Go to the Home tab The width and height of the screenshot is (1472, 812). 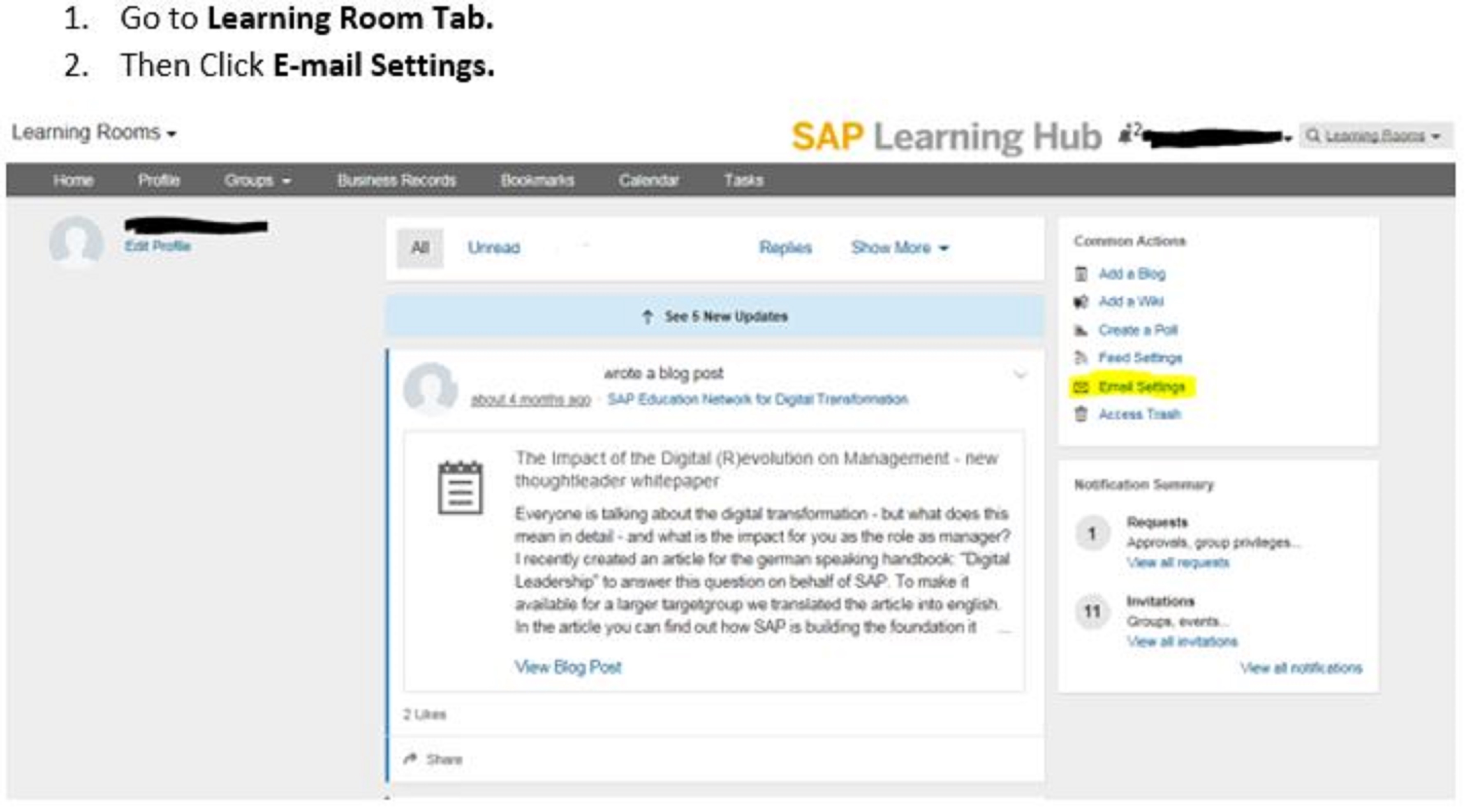point(73,180)
